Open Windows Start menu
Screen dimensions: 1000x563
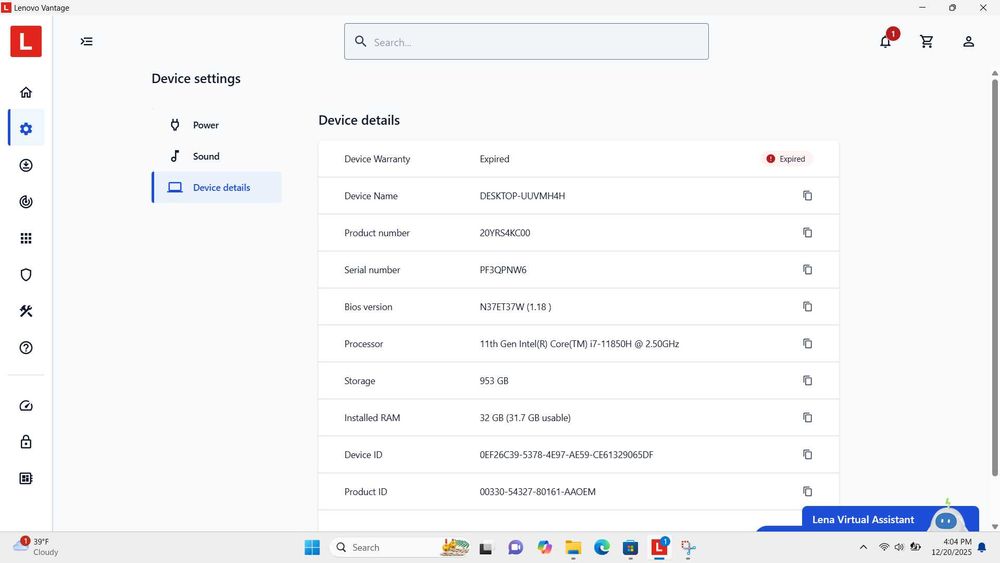pyautogui.click(x=312, y=547)
